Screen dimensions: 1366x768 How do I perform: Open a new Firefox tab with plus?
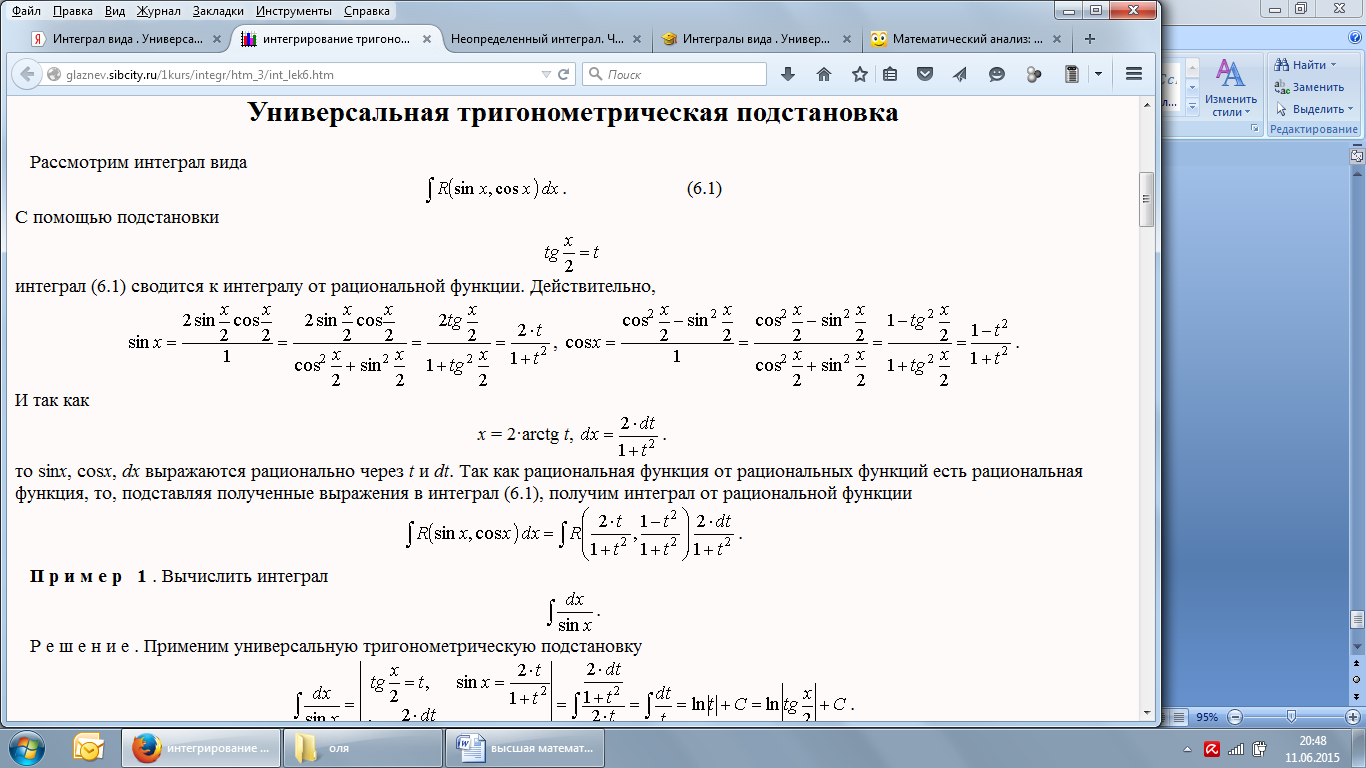click(1090, 40)
